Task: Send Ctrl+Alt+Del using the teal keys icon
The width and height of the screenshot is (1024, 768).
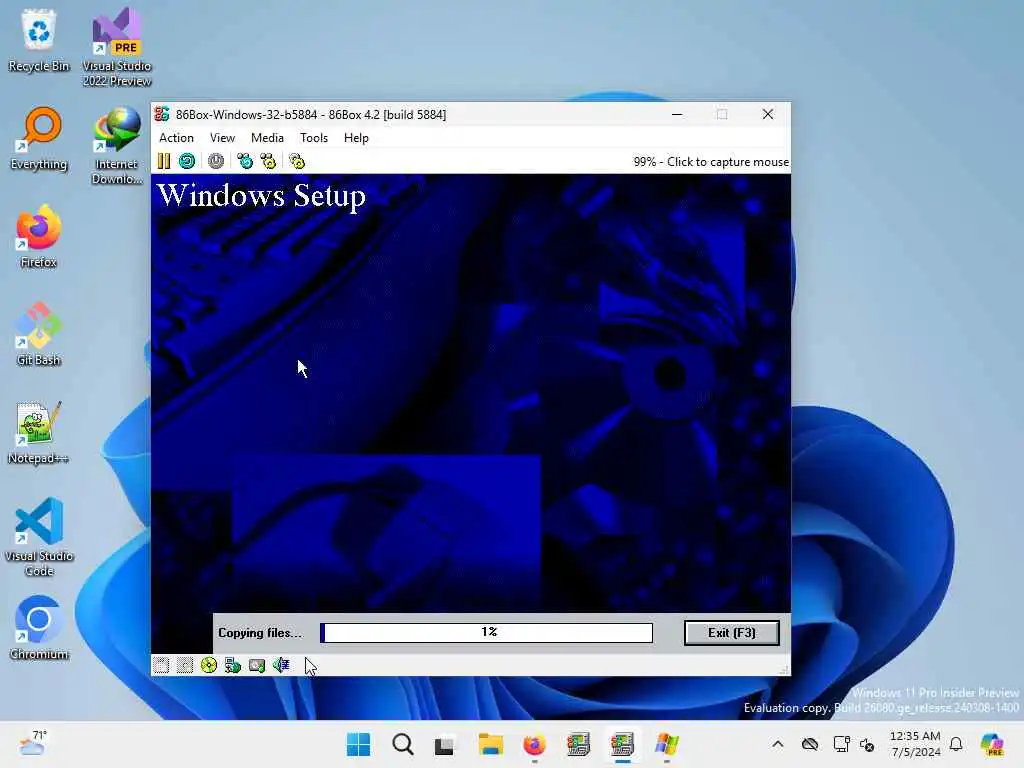Action: coord(245,161)
